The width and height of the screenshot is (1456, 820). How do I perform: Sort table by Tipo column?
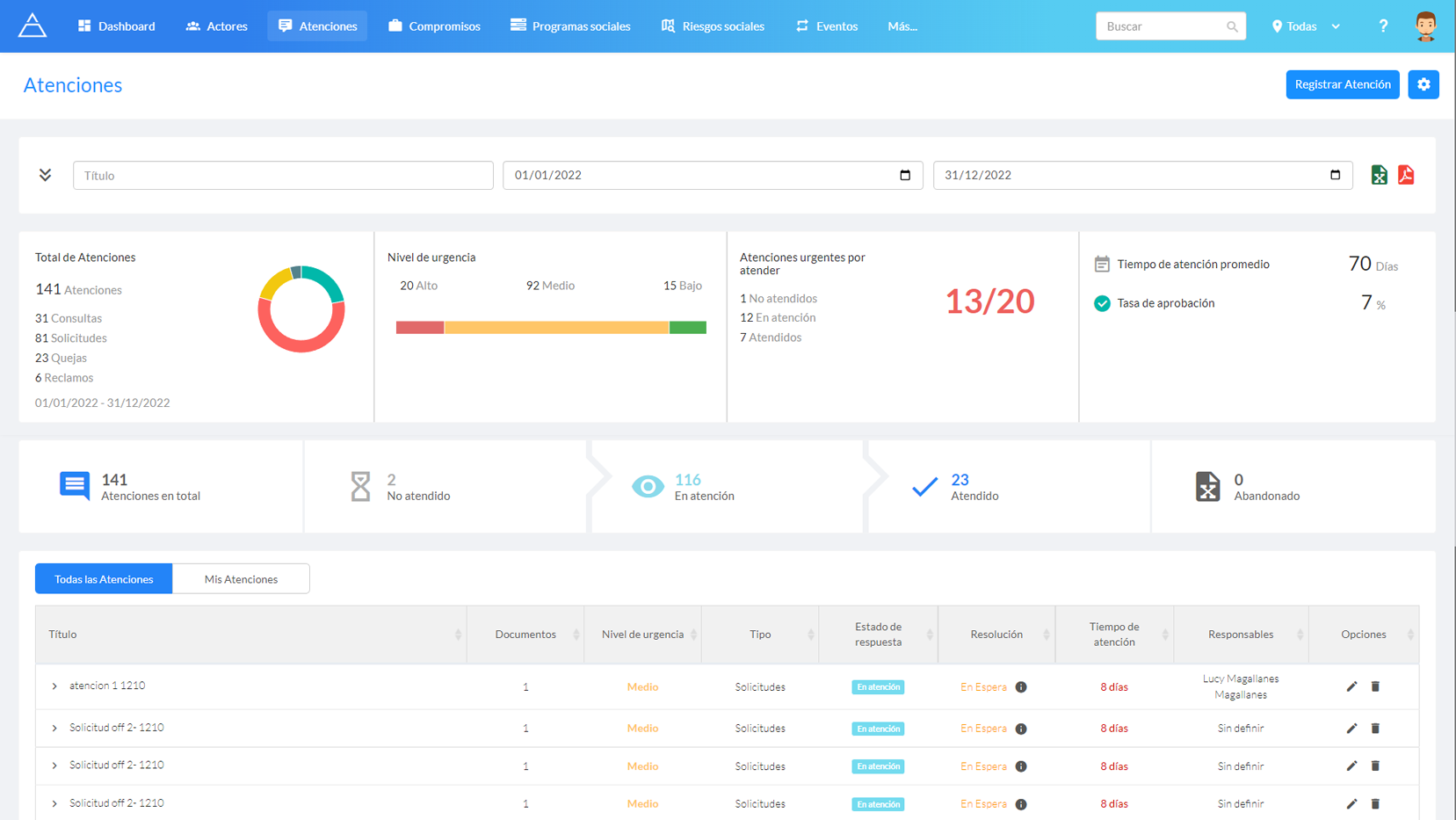(x=810, y=635)
